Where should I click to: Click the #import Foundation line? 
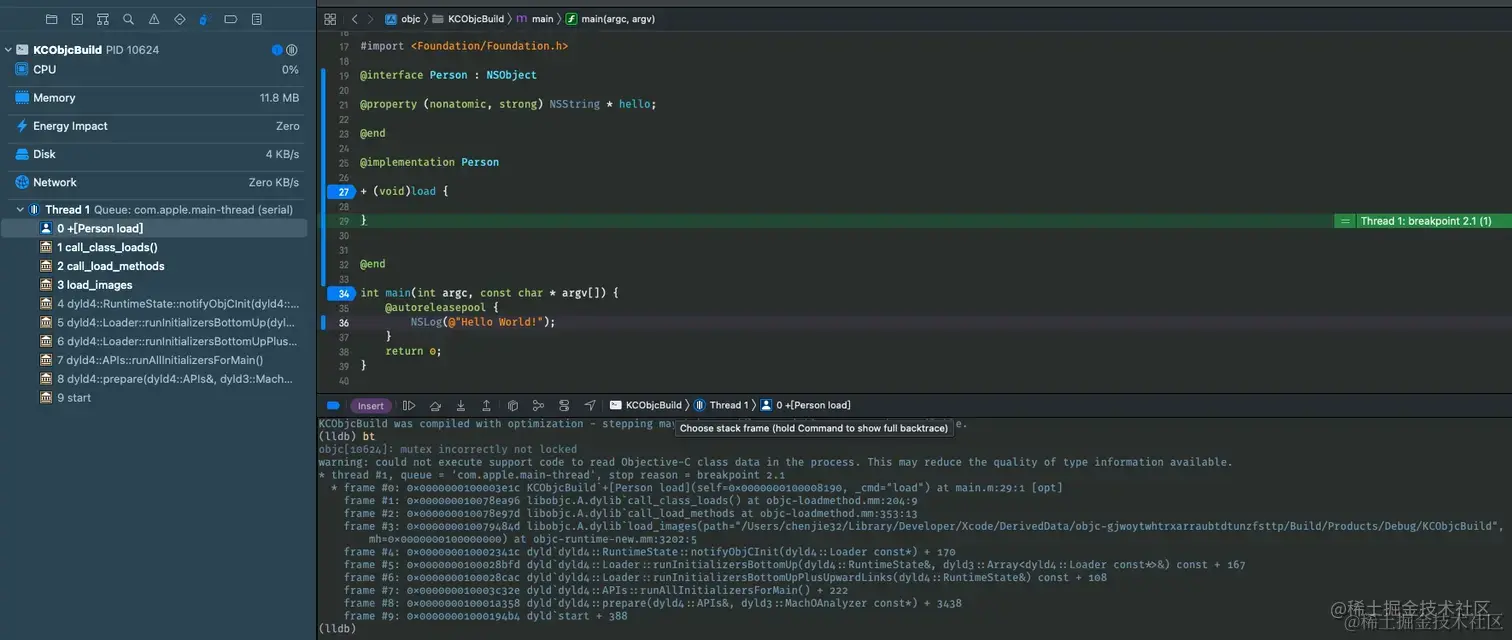(464, 46)
